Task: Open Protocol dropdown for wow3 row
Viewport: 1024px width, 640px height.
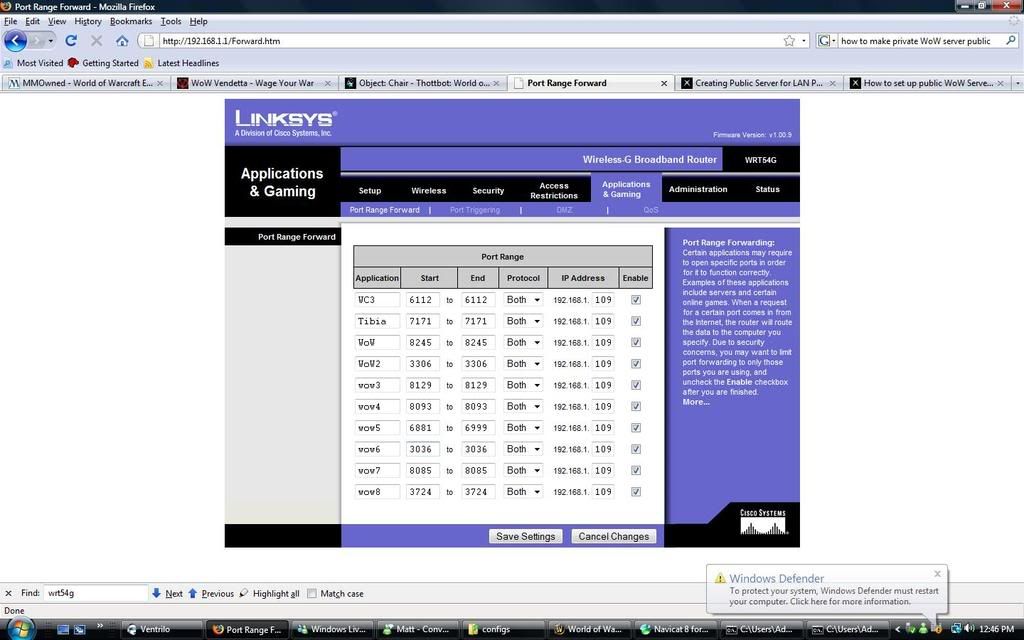Action: tap(522, 385)
